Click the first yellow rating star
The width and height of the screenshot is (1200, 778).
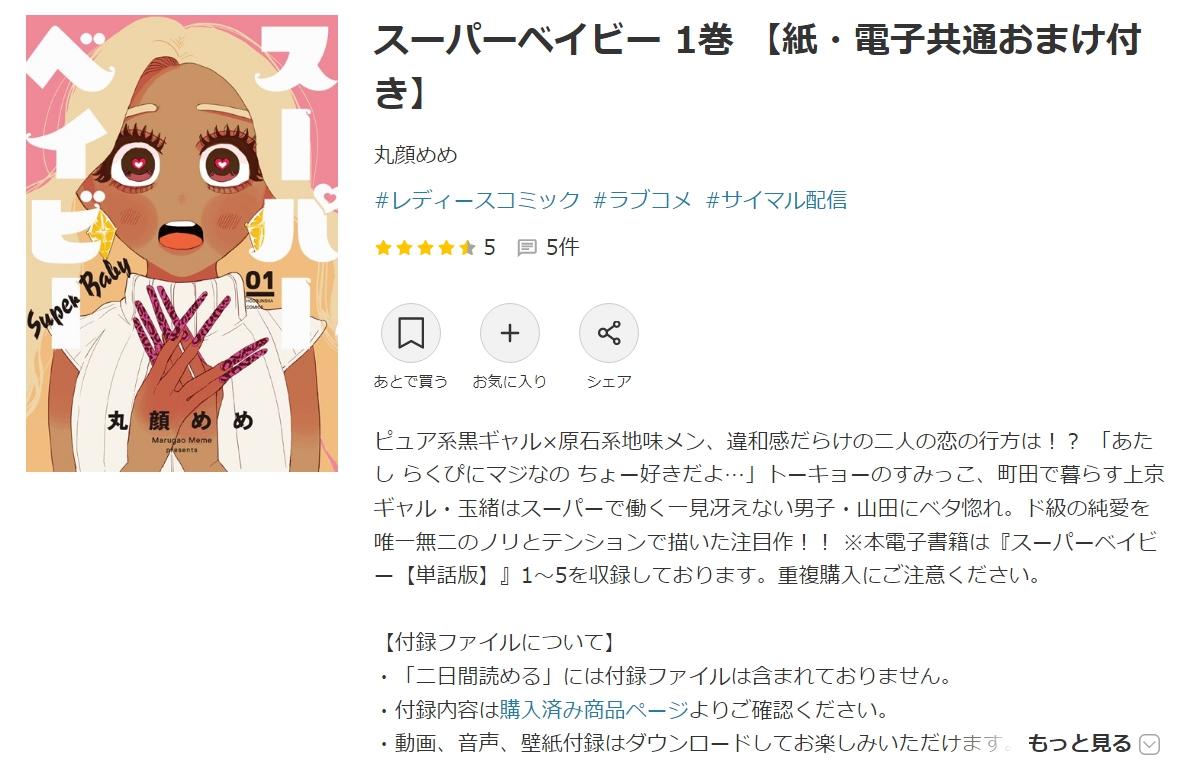click(x=383, y=248)
